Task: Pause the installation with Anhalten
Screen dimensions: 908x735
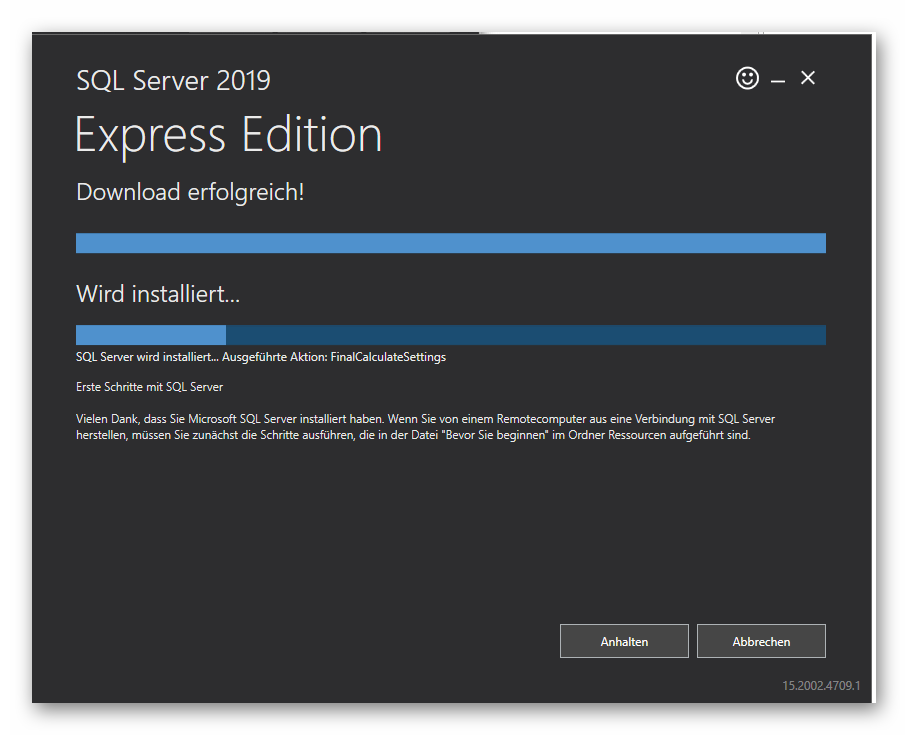Action: click(624, 641)
